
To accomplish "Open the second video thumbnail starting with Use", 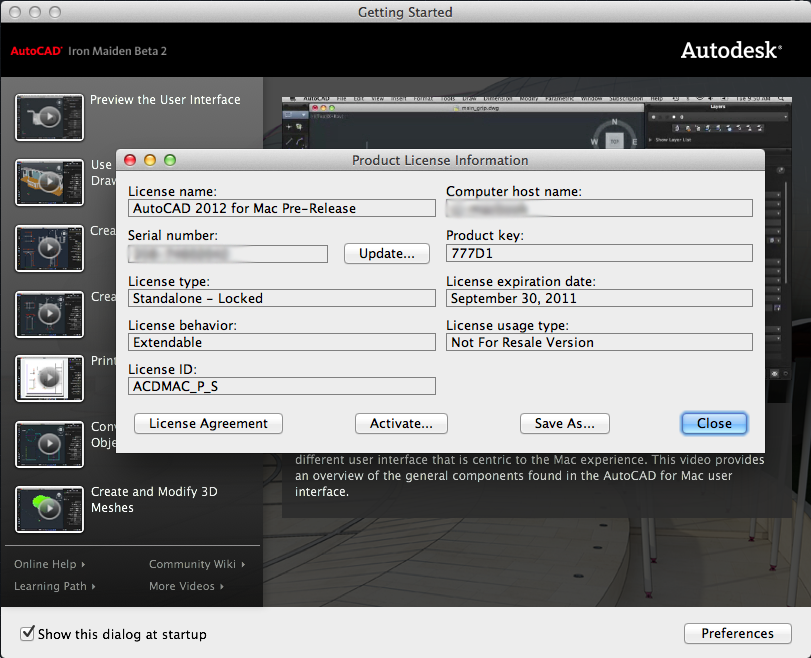I will (49, 183).
